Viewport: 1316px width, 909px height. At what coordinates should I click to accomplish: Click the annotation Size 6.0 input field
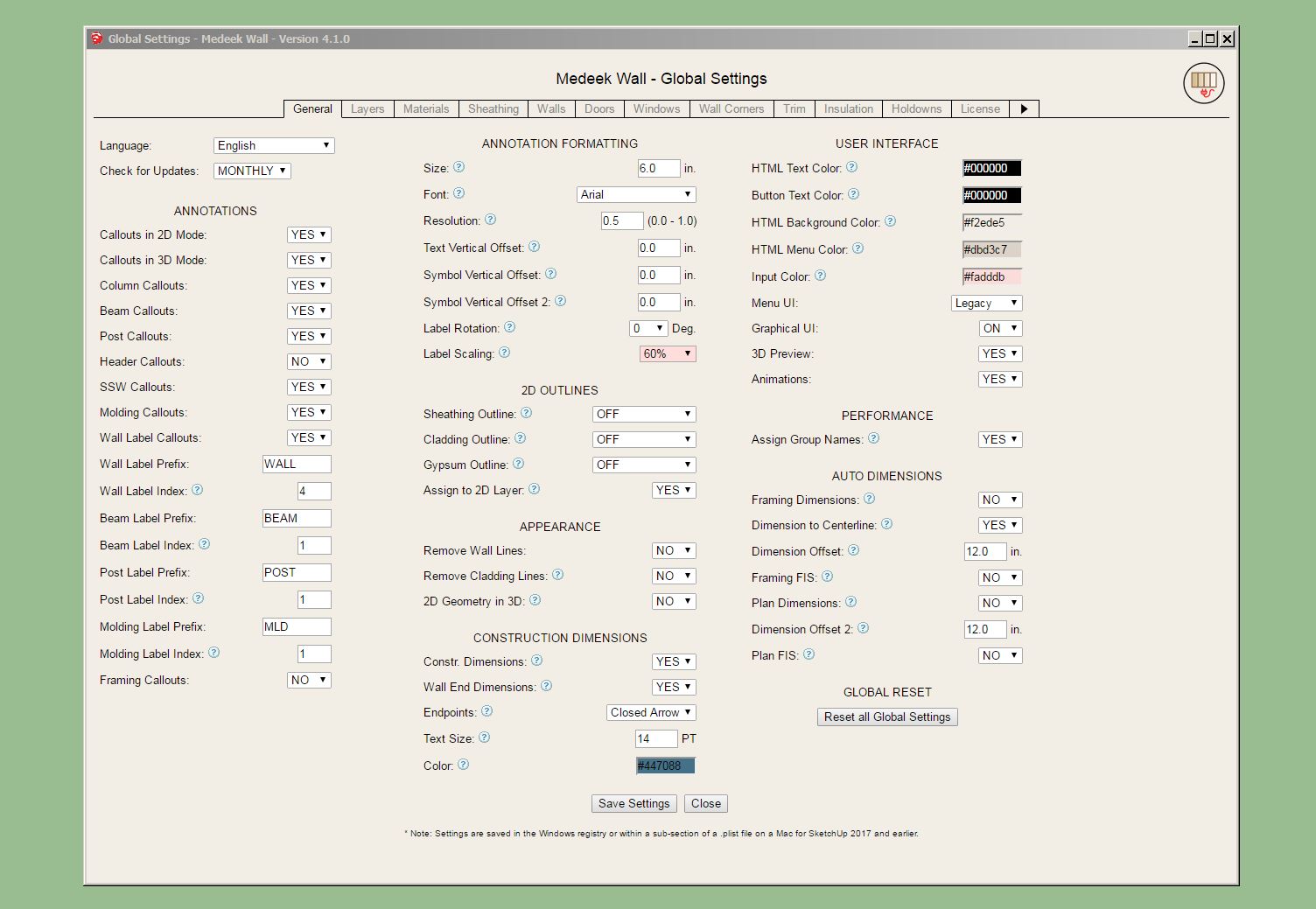659,168
